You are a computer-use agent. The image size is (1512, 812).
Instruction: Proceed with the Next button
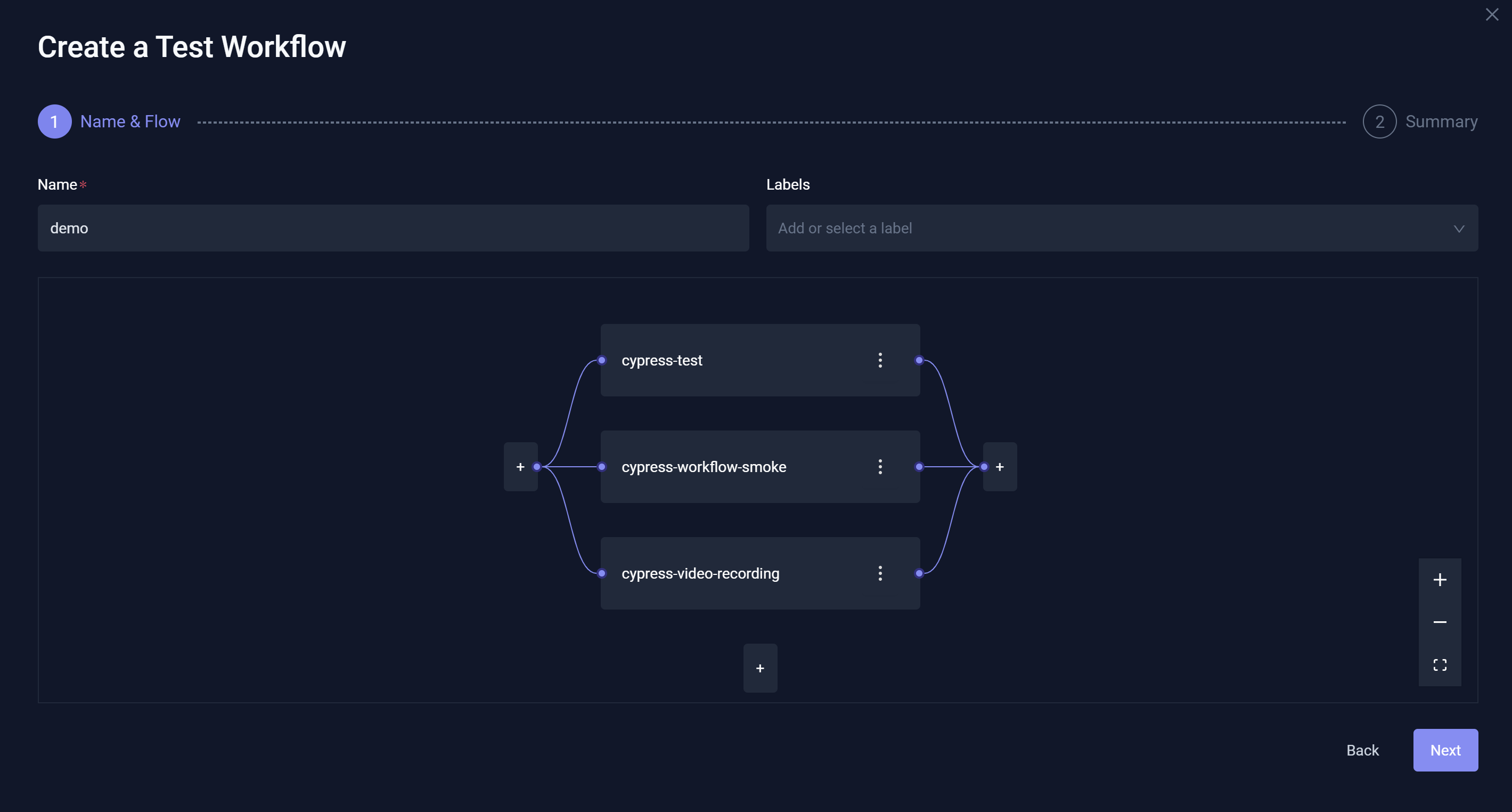[1445, 750]
